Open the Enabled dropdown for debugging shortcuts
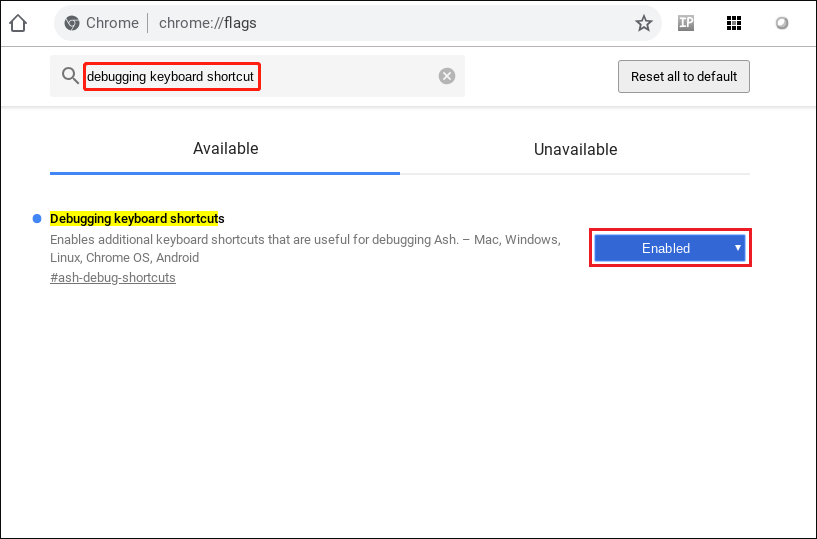817x539 pixels. (x=666, y=248)
